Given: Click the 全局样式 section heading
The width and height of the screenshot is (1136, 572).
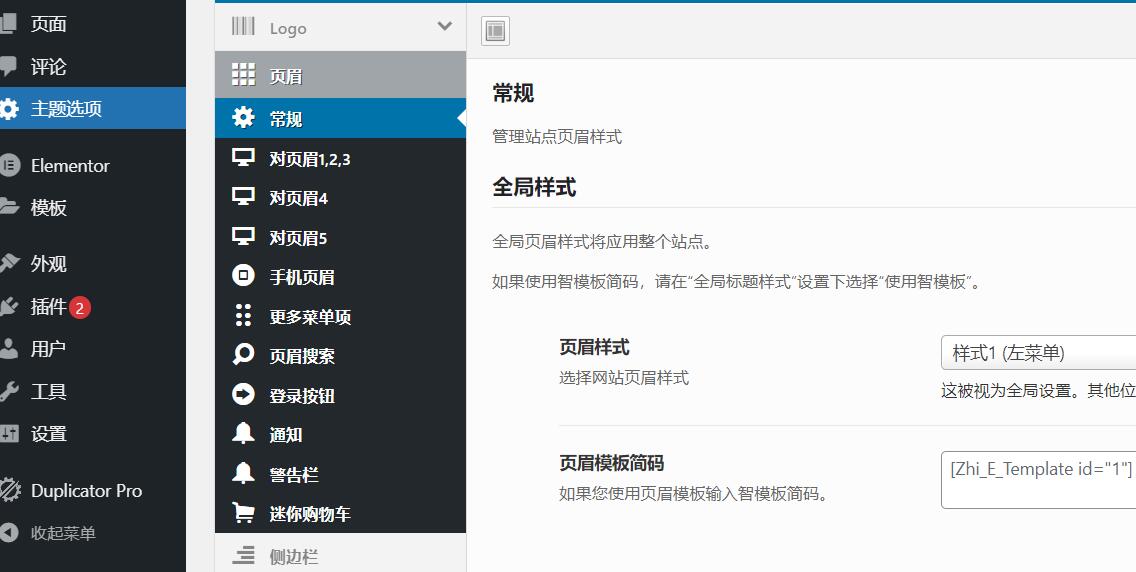Looking at the screenshot, I should 534,187.
